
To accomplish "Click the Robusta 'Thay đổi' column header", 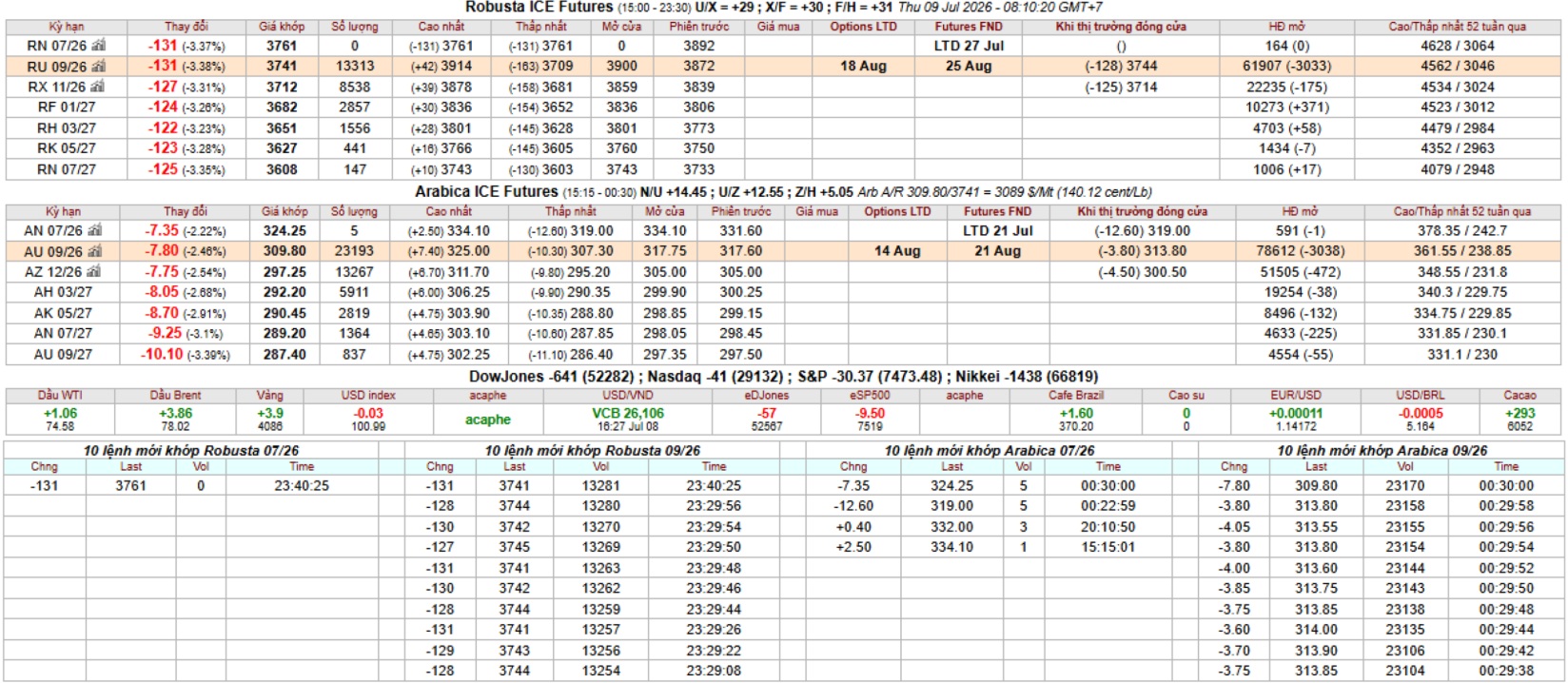I will pos(186,27).
